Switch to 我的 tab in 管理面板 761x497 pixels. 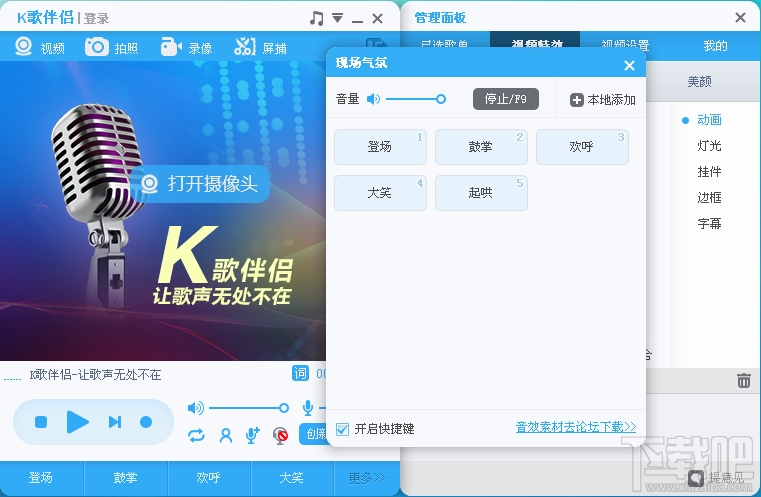coord(715,46)
